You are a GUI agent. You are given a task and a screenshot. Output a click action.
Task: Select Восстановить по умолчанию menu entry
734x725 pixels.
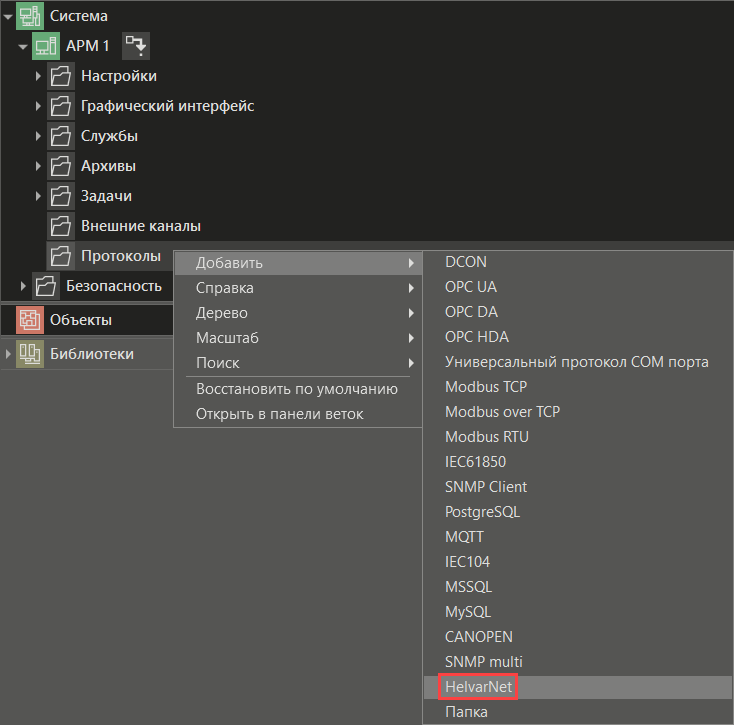coord(296,389)
